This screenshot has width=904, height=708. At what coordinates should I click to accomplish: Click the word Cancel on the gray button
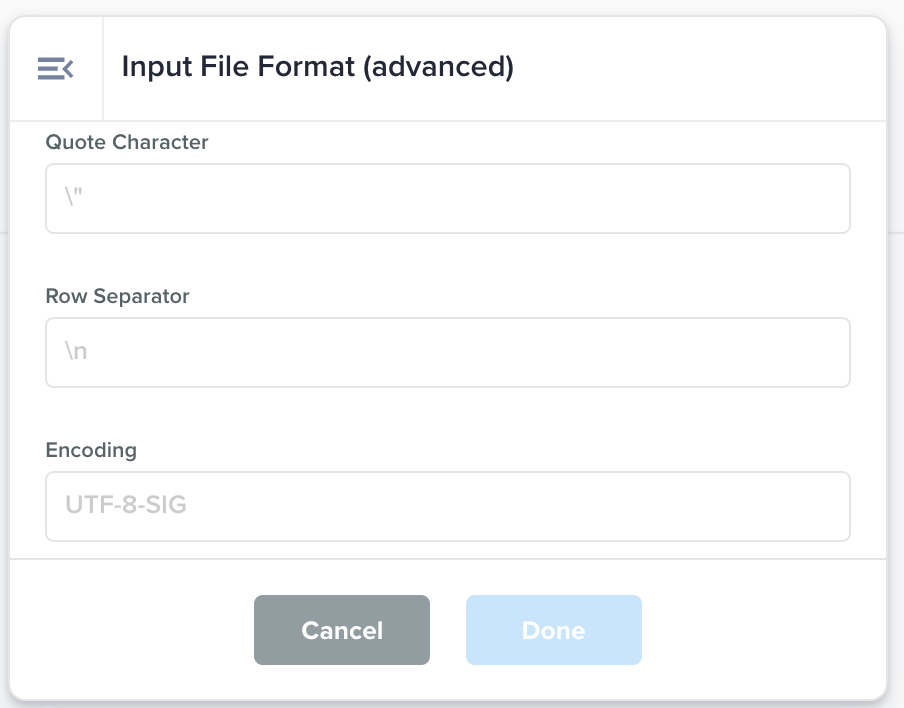pyautogui.click(x=342, y=631)
